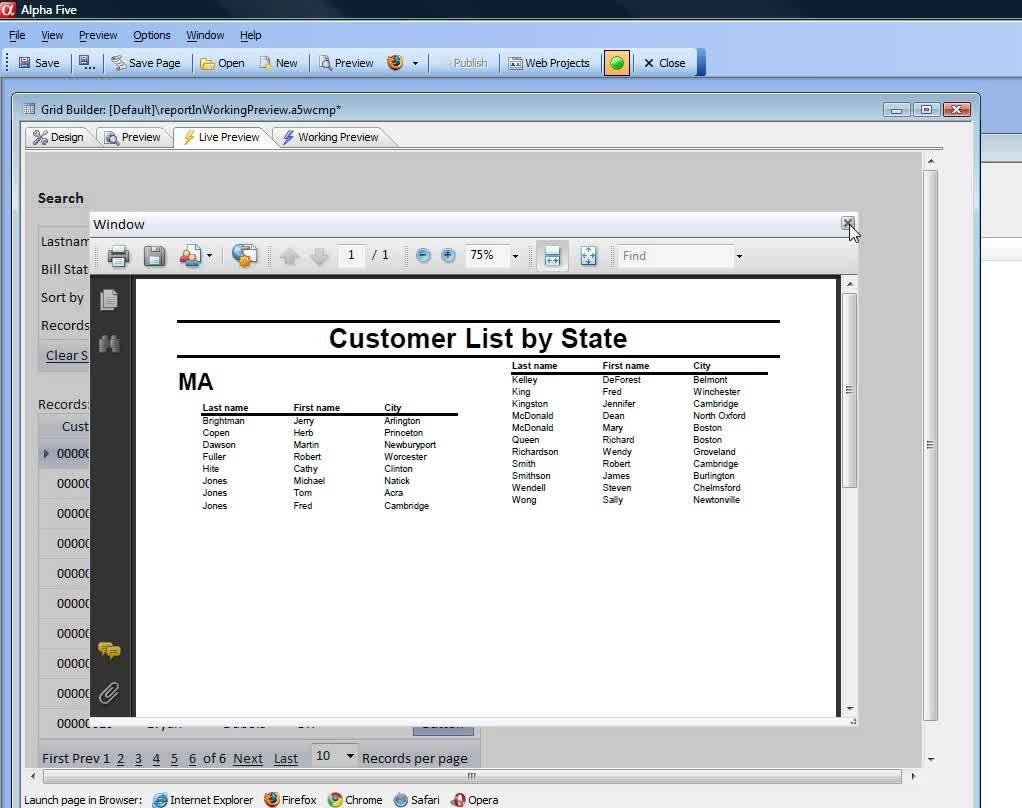The width and height of the screenshot is (1022, 808).
Task: Toggle fit one full page view
Action: point(588,256)
